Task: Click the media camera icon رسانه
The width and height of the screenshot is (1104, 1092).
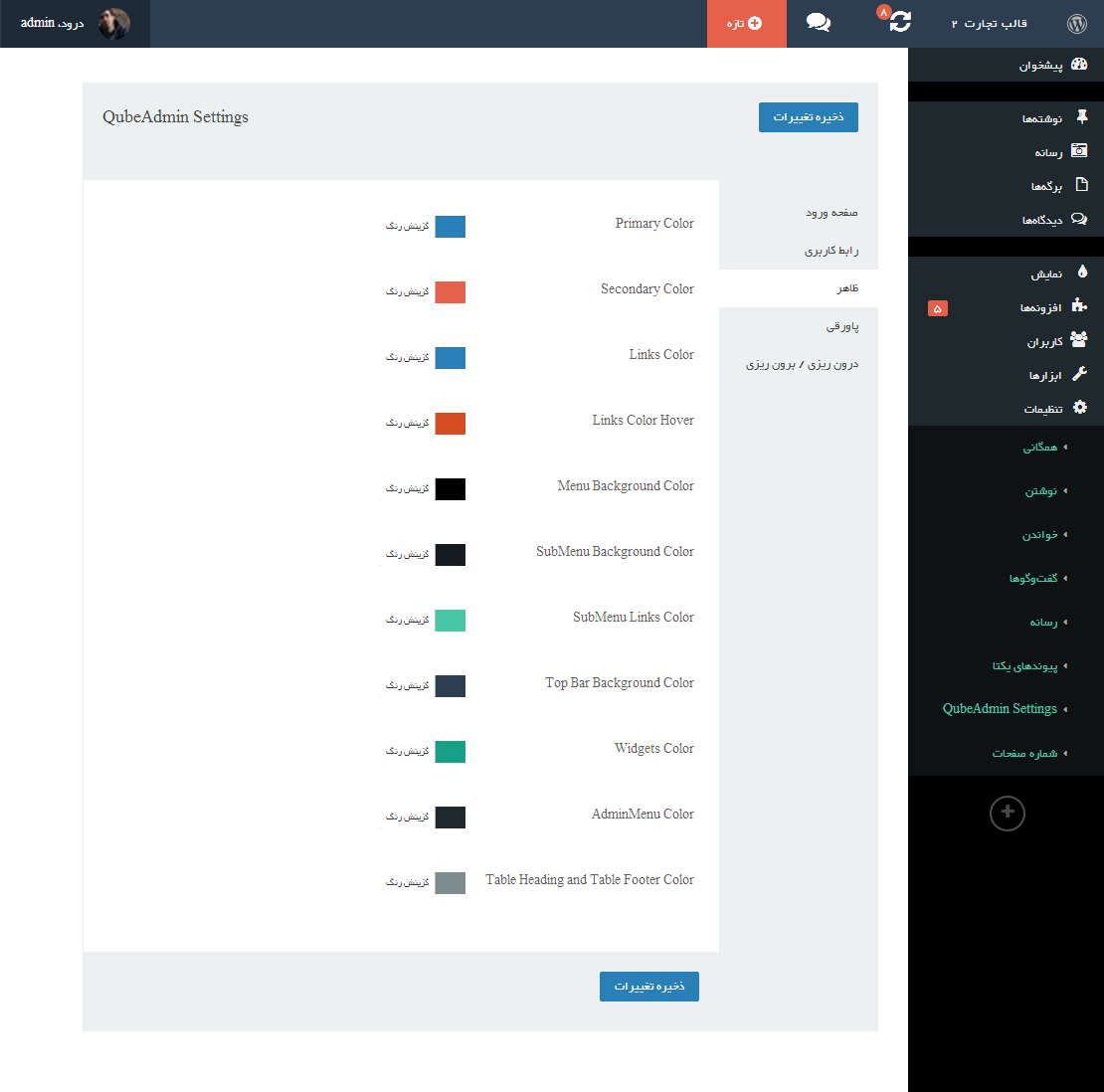Action: tap(1079, 150)
